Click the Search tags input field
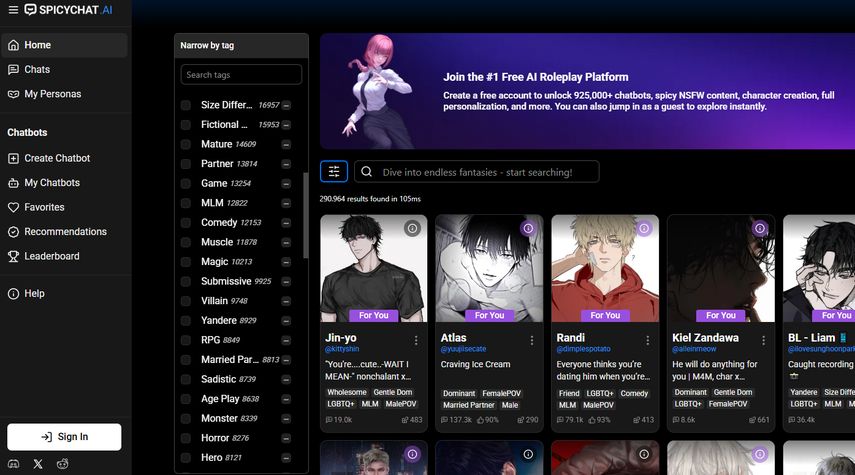This screenshot has width=855, height=475. (241, 75)
